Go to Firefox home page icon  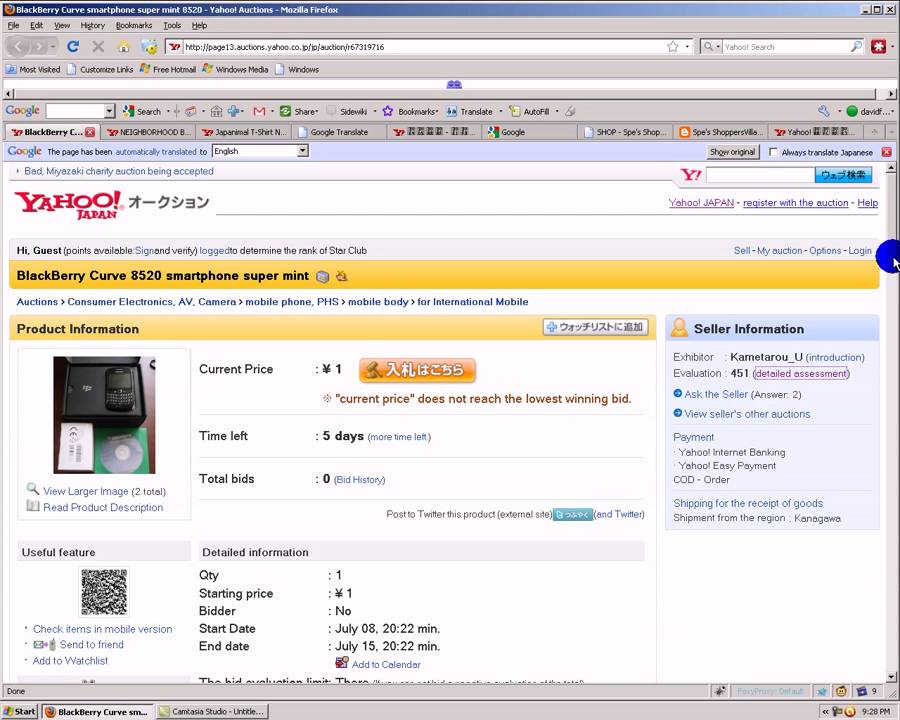[x=123, y=47]
